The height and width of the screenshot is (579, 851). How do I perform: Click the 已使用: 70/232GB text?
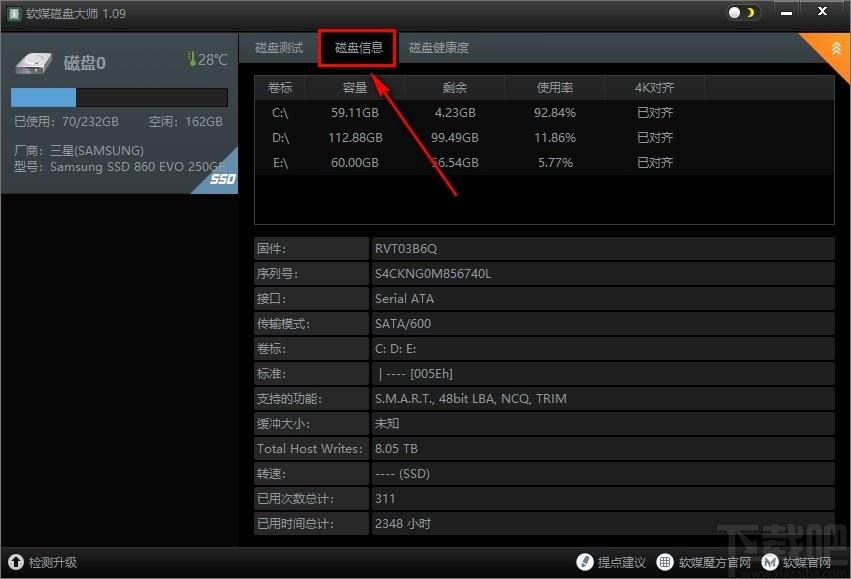coord(66,122)
